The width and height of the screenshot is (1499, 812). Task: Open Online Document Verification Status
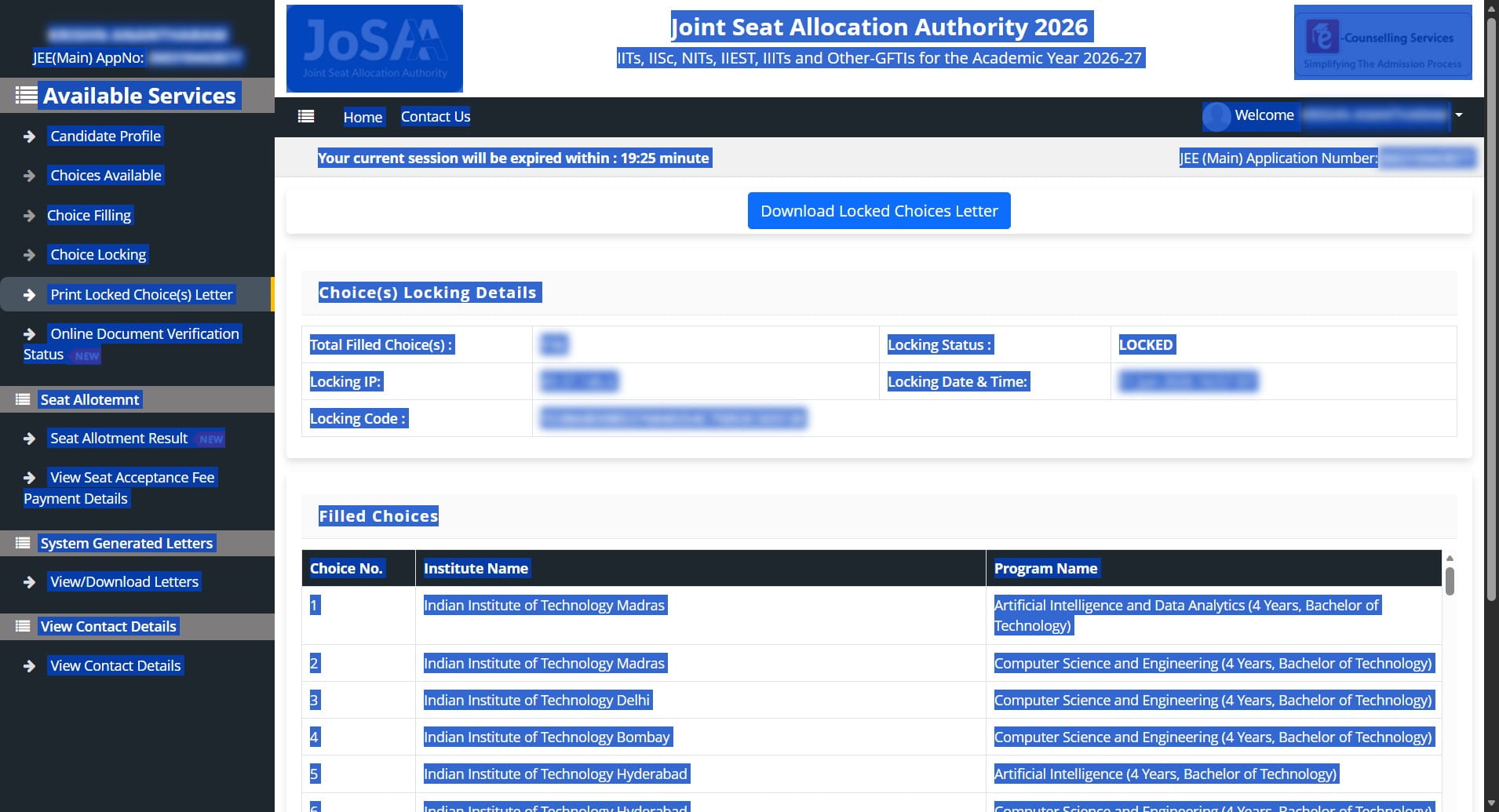tap(132, 344)
